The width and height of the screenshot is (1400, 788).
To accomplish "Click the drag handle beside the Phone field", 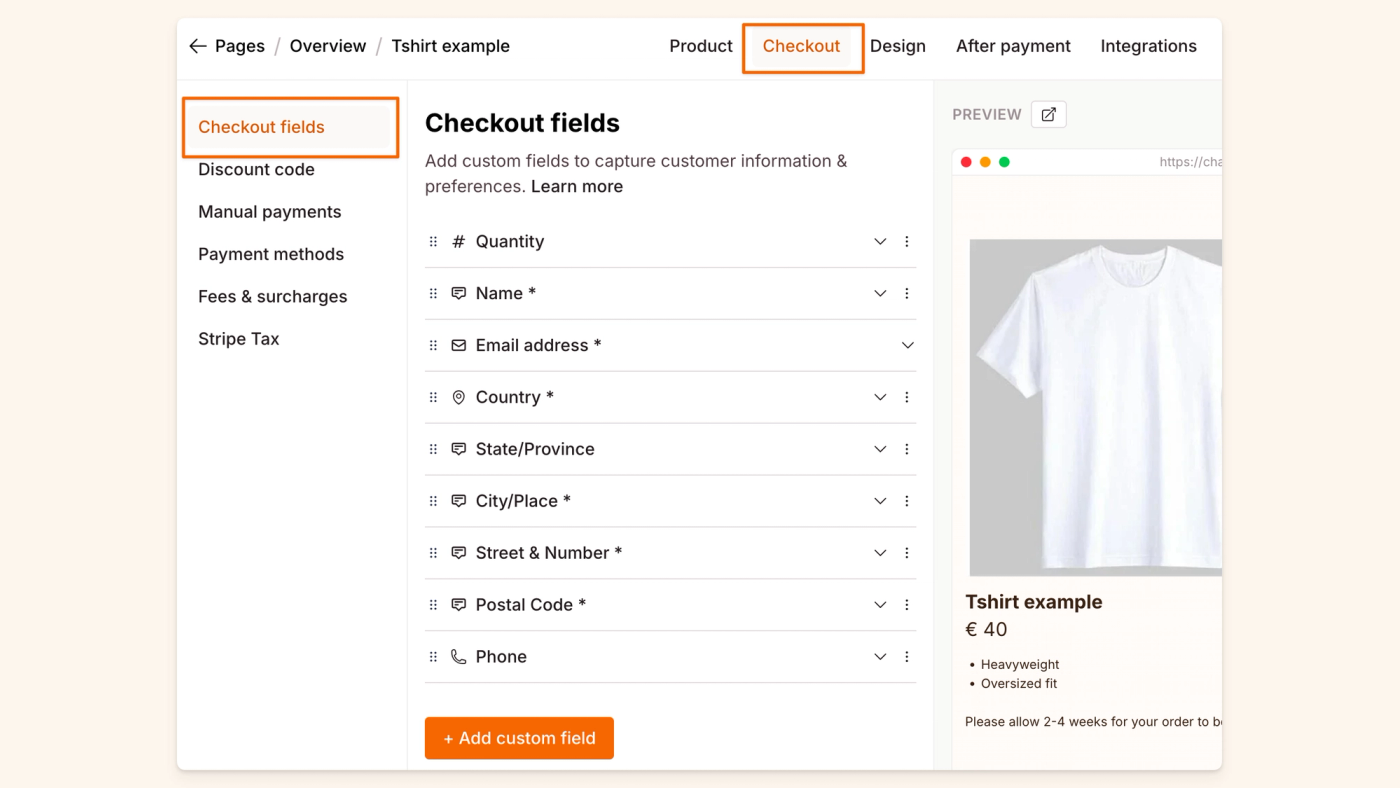I will (433, 657).
